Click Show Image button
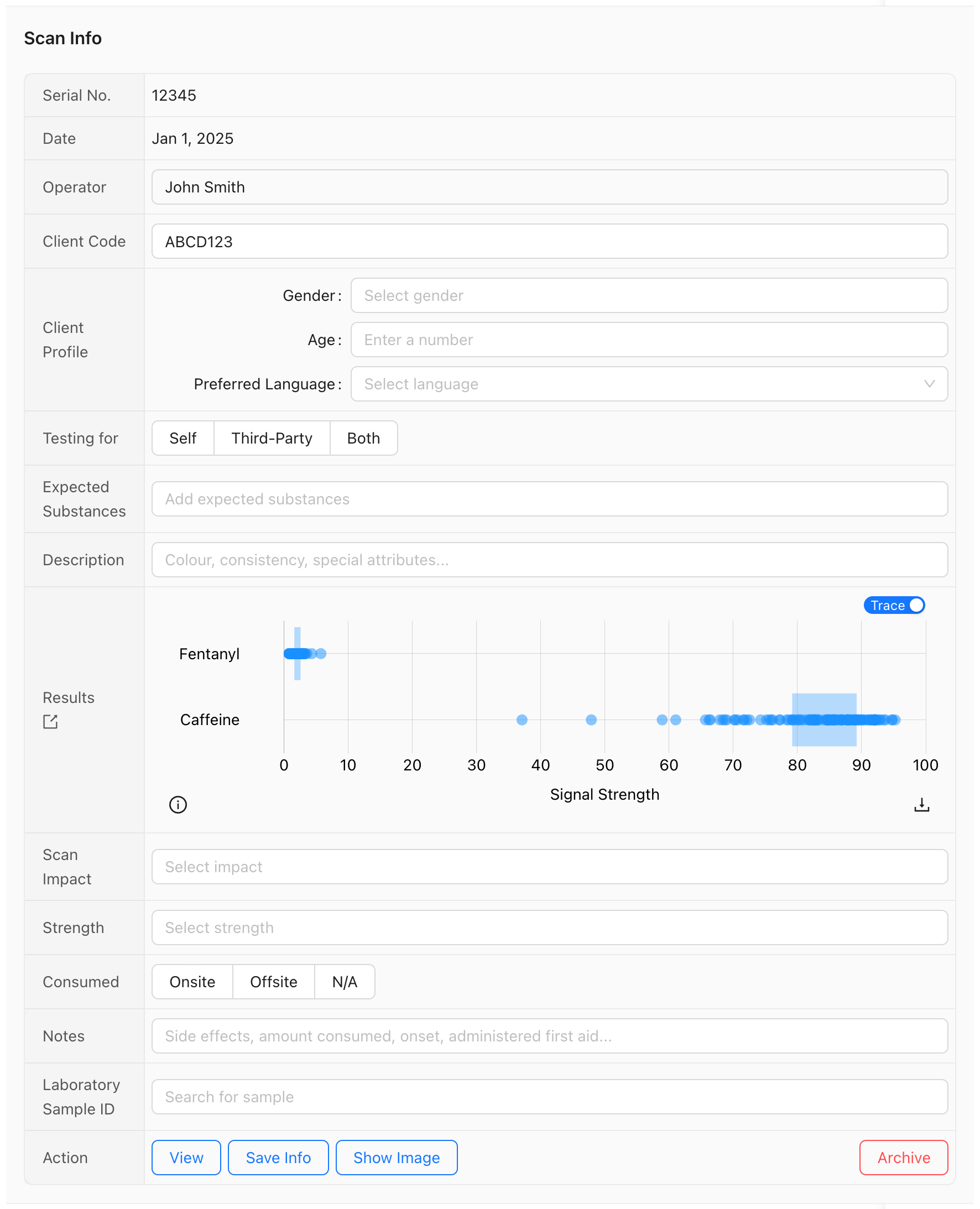Image resolution: width=980 pixels, height=1209 pixels. coord(397,1158)
